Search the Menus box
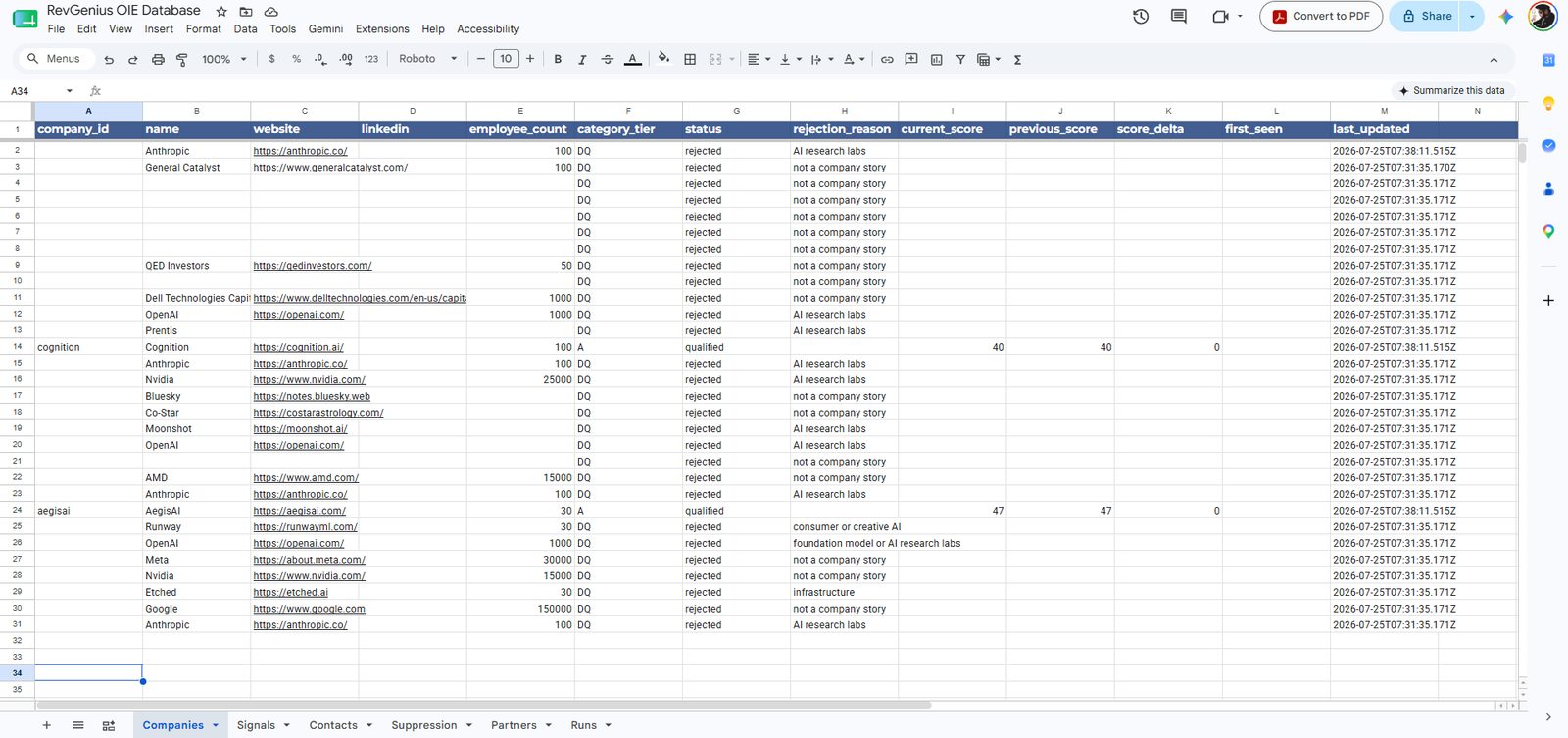Screen dimensions: 1568x738 pyautogui.click(x=57, y=59)
